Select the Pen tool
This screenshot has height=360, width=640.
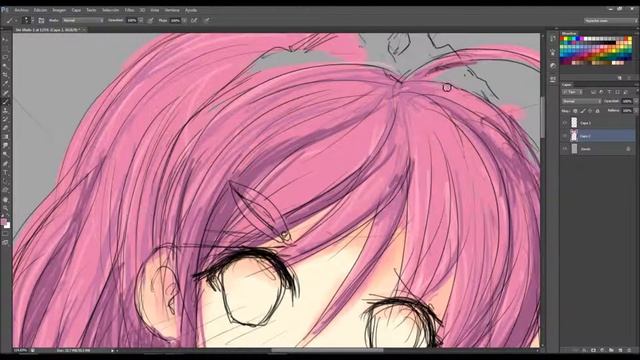tap(5, 164)
